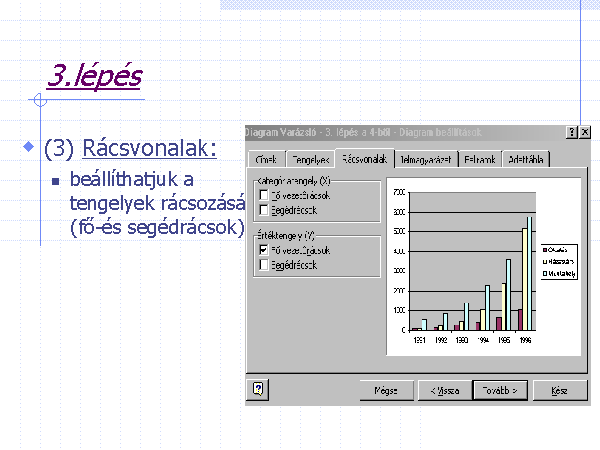
Task: Open the Tengelyek tab
Action: (310, 159)
